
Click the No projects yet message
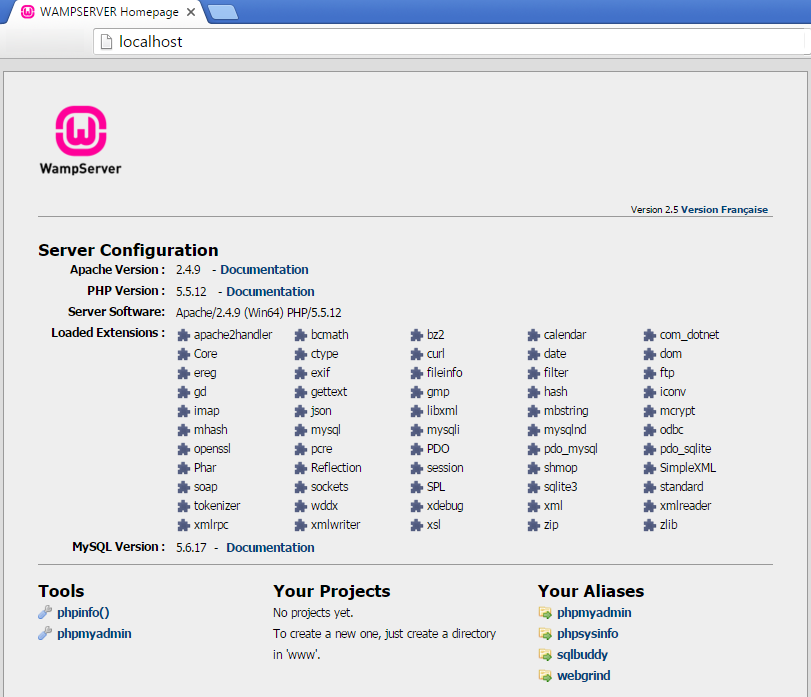313,613
